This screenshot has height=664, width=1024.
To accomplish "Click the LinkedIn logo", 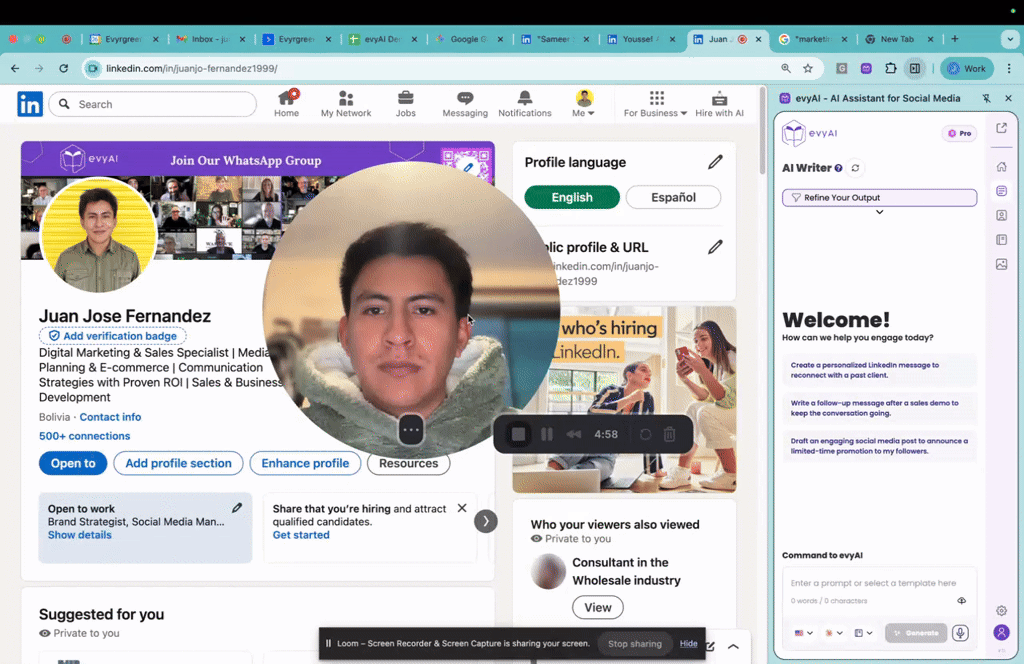I will tap(30, 104).
